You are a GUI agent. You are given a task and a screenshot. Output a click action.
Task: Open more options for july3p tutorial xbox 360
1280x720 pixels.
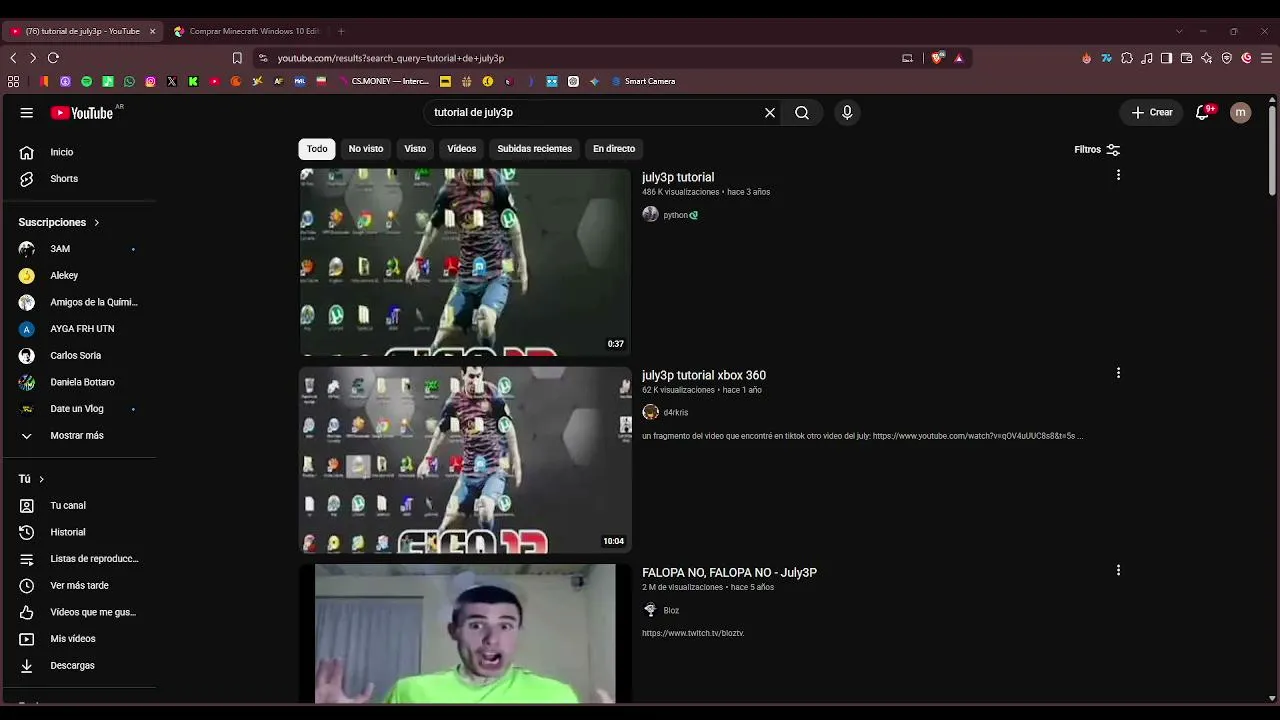[1118, 373]
